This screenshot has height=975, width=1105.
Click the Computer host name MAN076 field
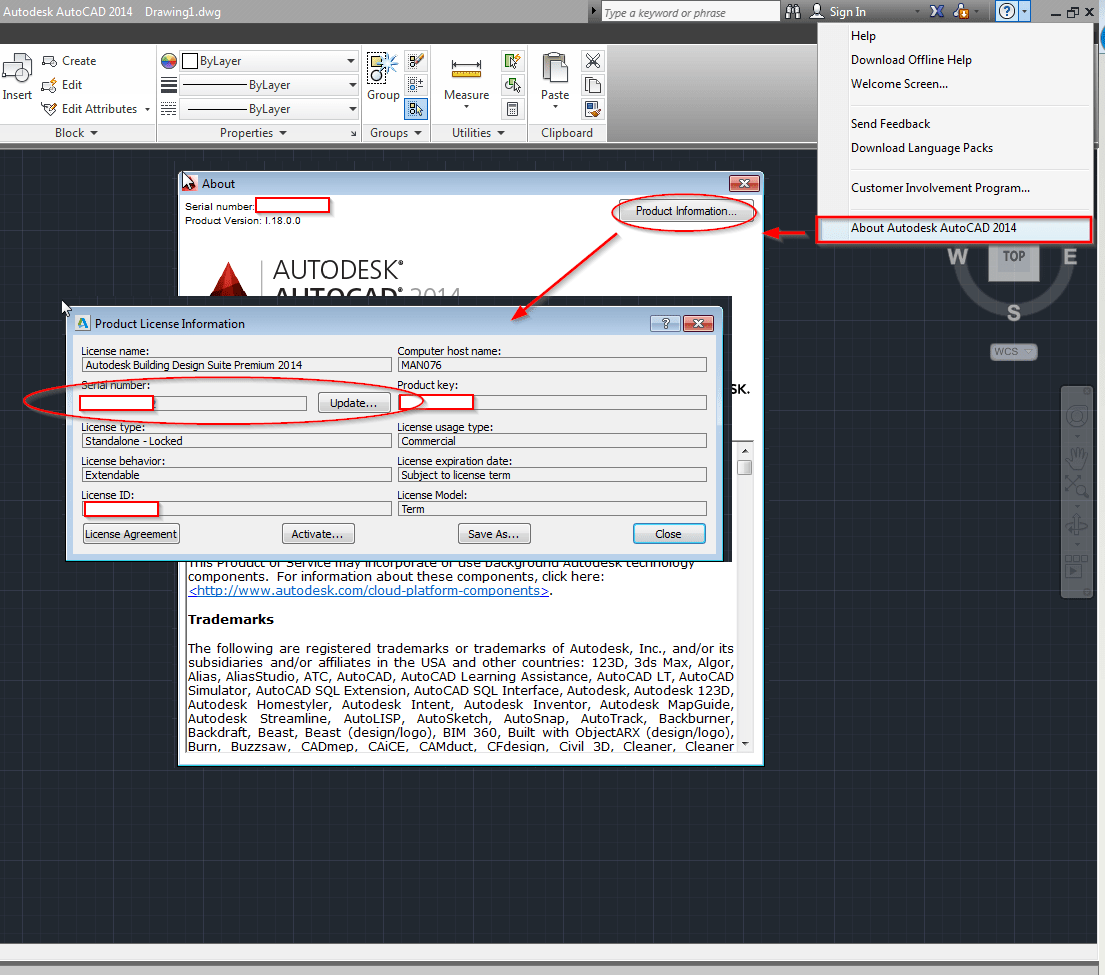pos(552,365)
